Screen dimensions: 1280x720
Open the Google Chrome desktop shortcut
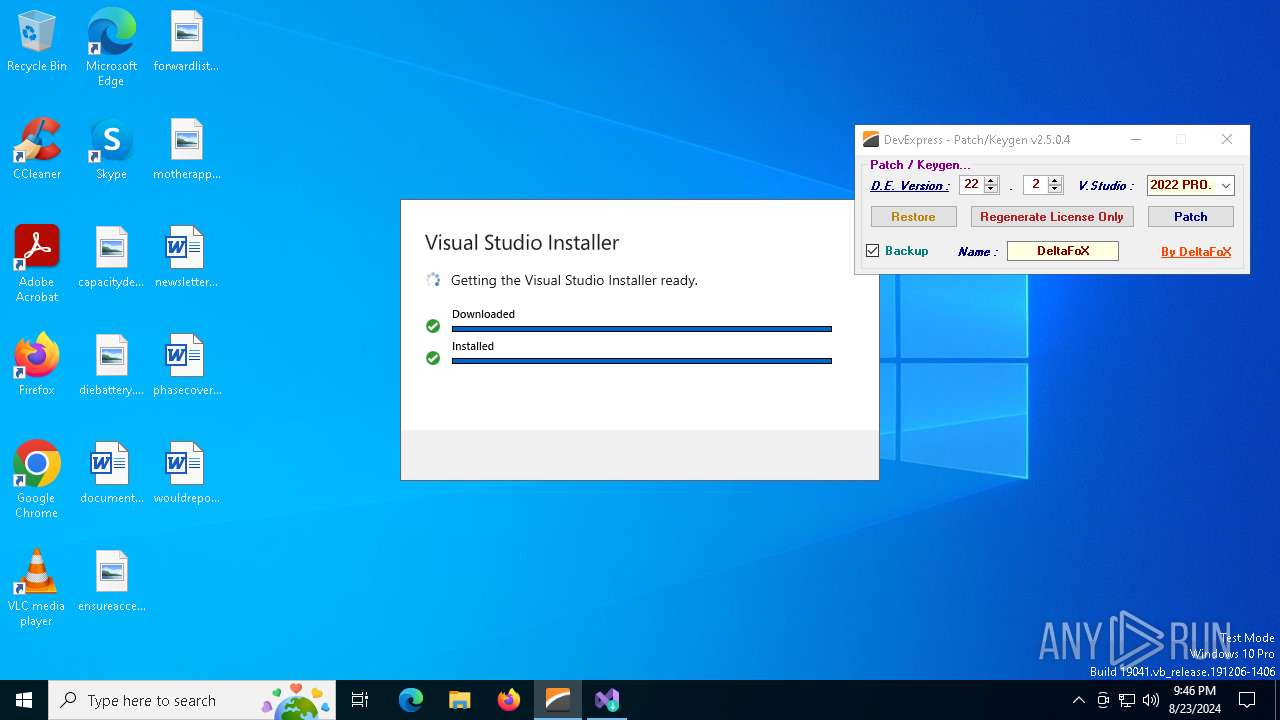[x=37, y=480]
